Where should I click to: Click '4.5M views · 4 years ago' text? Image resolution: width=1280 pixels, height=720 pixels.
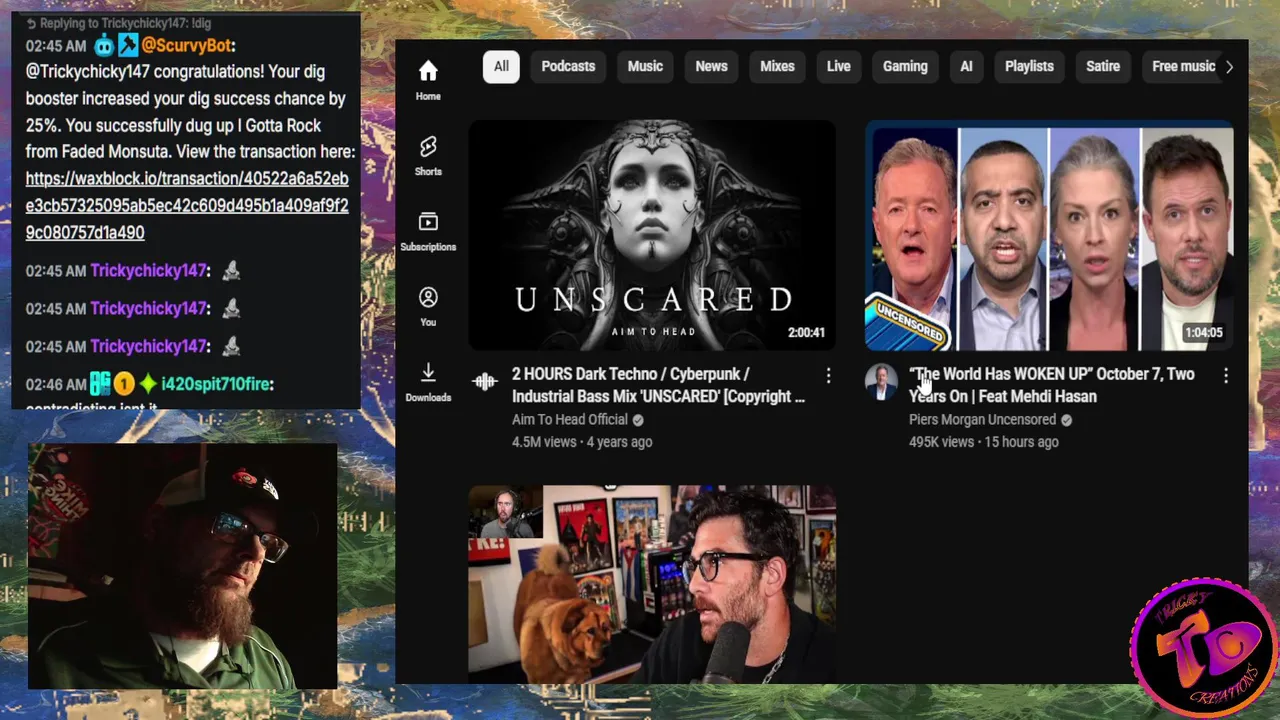coord(582,442)
